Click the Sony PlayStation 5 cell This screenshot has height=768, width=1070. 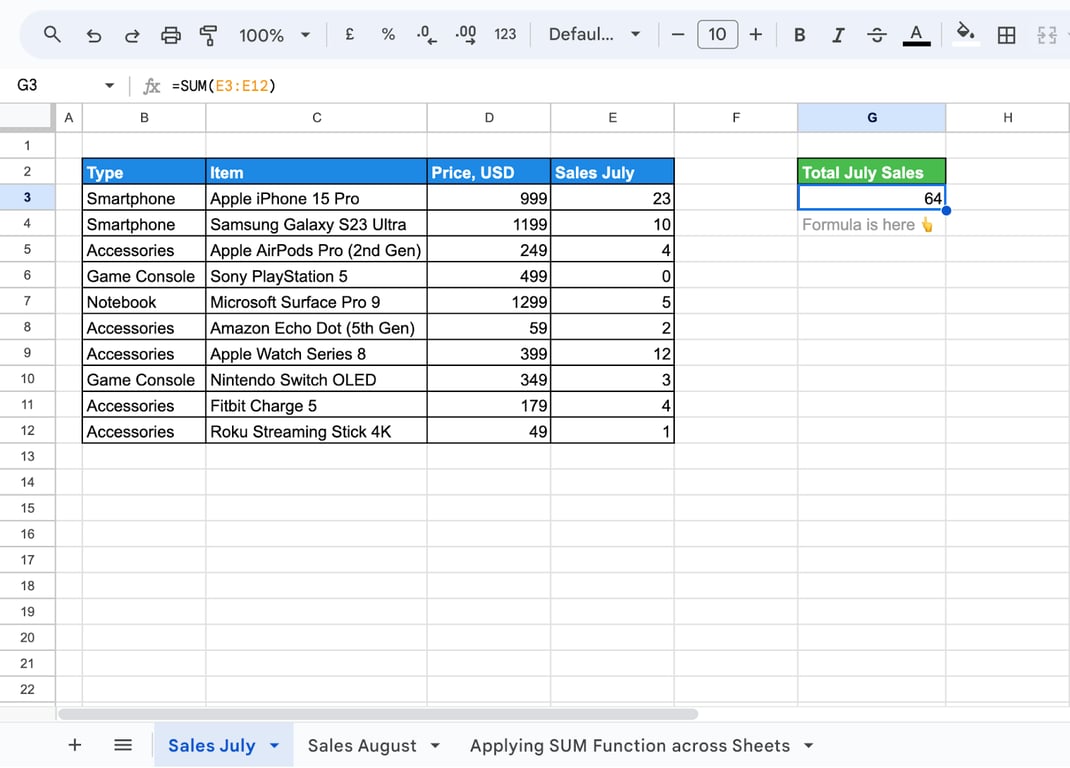(x=317, y=276)
